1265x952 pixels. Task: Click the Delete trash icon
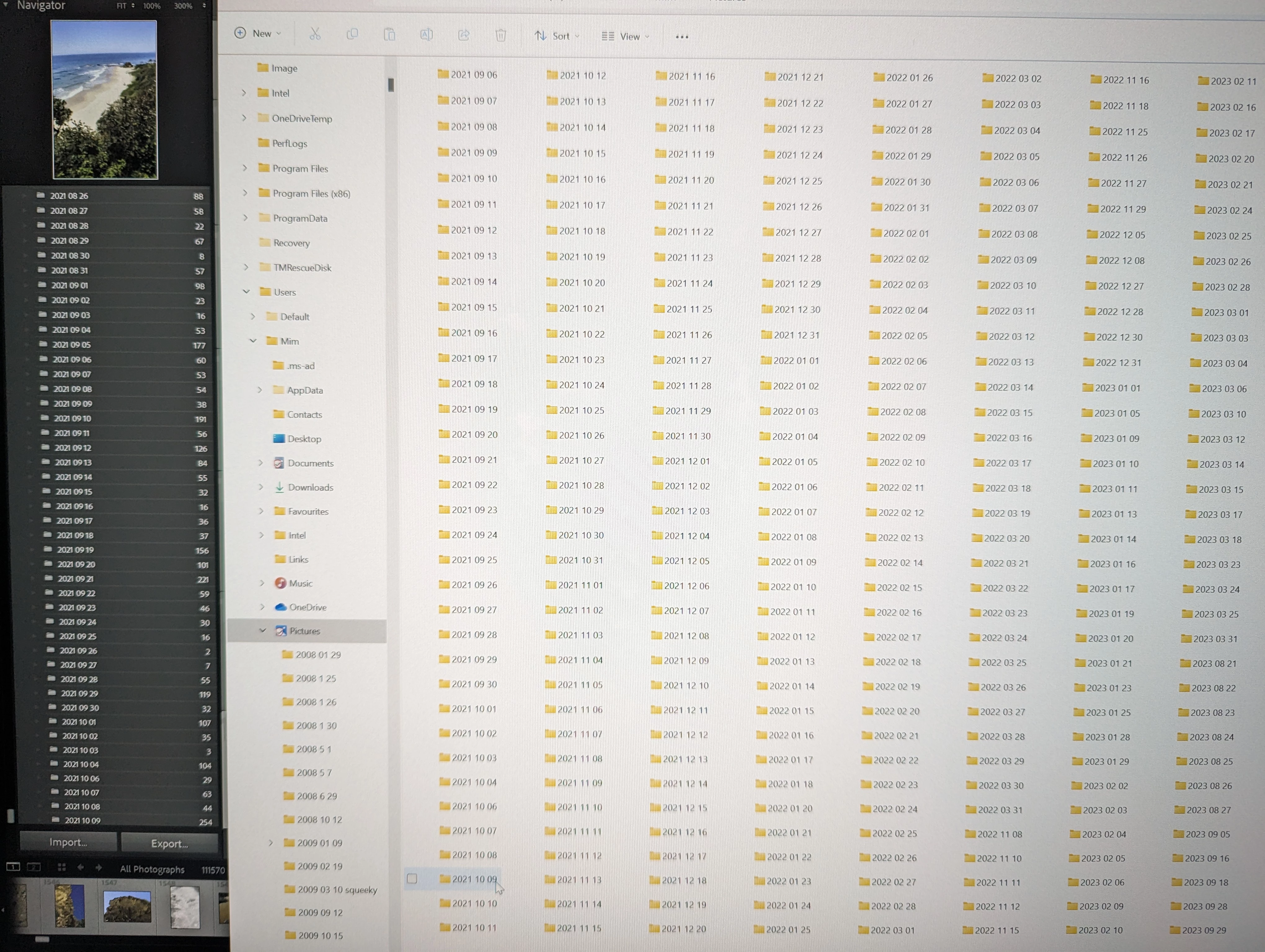click(501, 35)
